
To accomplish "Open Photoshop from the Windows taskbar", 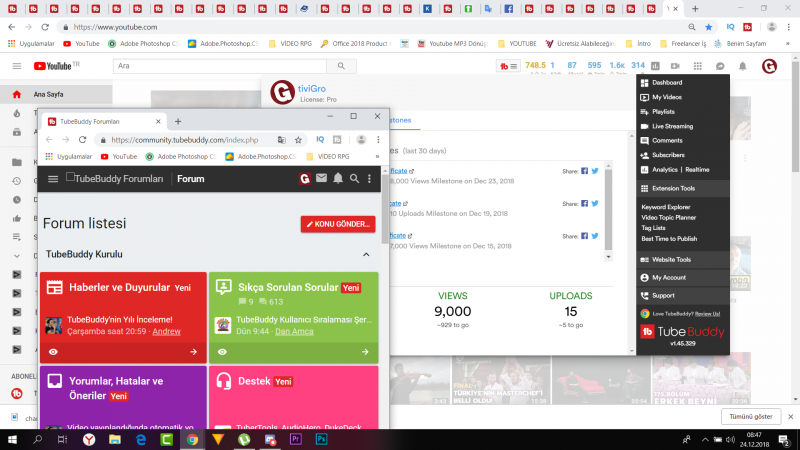I will (322, 439).
